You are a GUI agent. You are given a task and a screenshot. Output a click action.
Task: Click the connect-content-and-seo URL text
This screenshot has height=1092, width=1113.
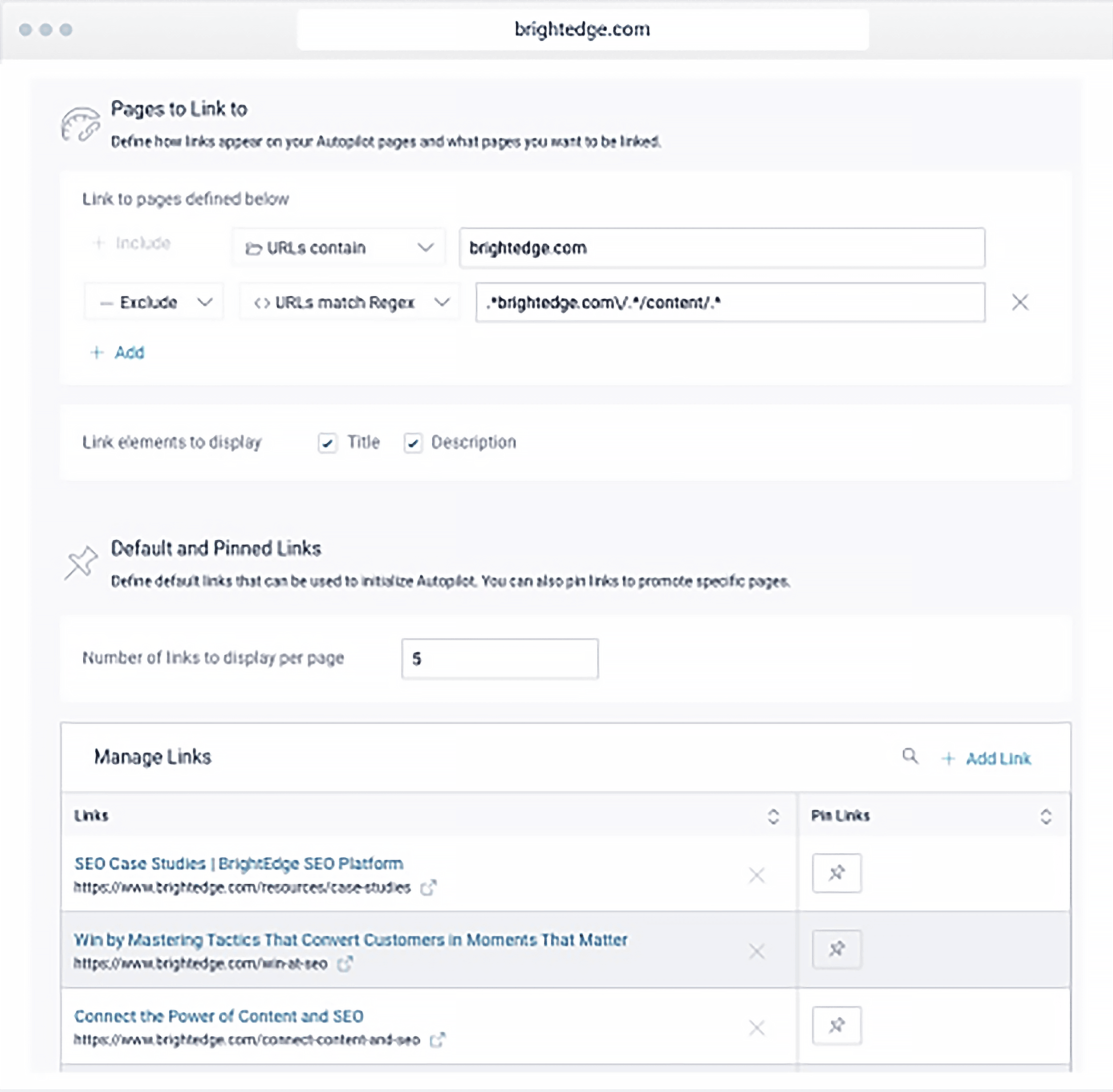(247, 1039)
